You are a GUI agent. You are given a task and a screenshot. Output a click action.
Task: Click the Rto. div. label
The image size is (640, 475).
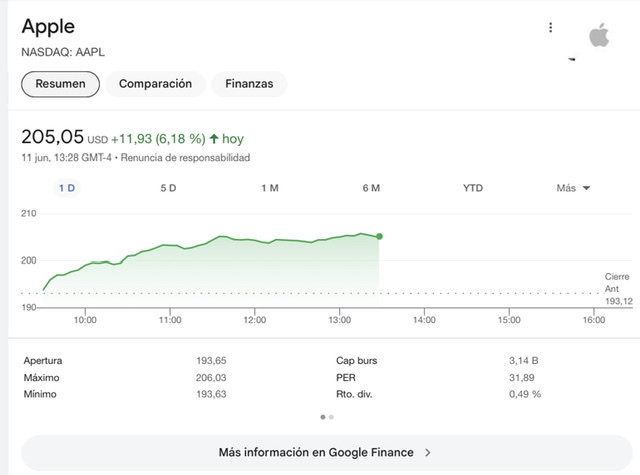(x=354, y=394)
